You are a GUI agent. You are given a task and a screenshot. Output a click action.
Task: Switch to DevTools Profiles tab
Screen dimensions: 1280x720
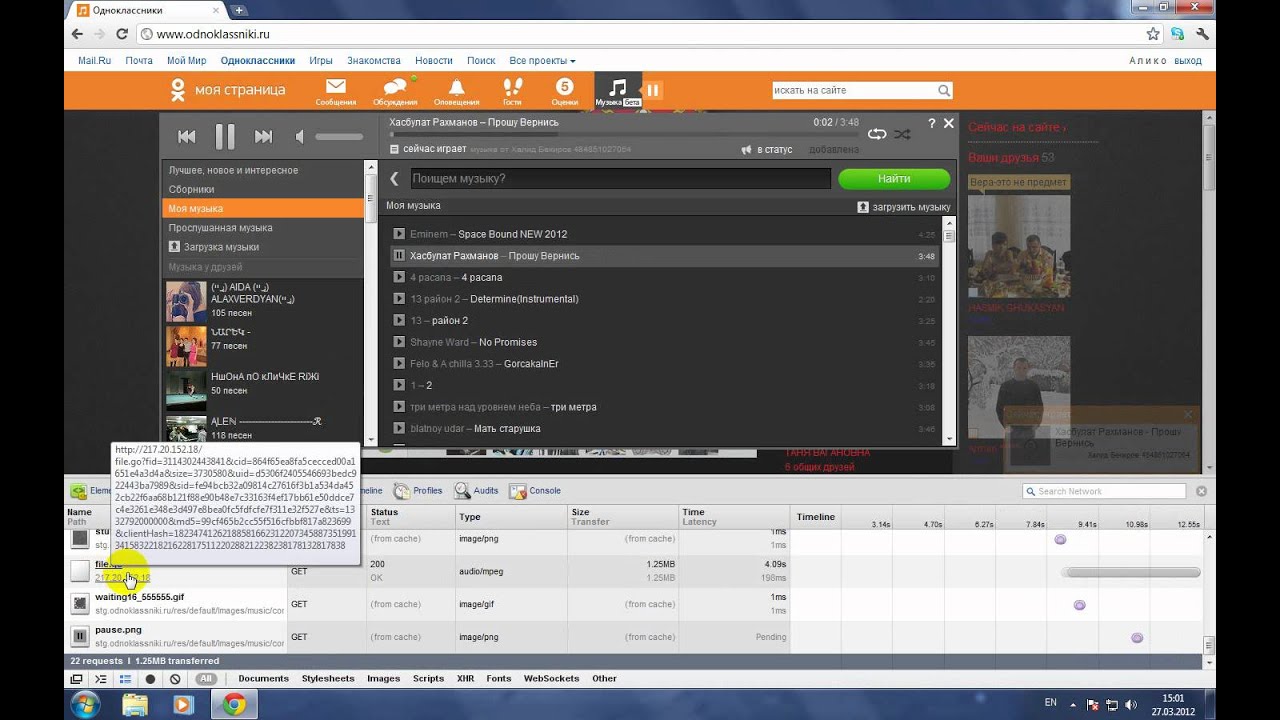tap(418, 491)
